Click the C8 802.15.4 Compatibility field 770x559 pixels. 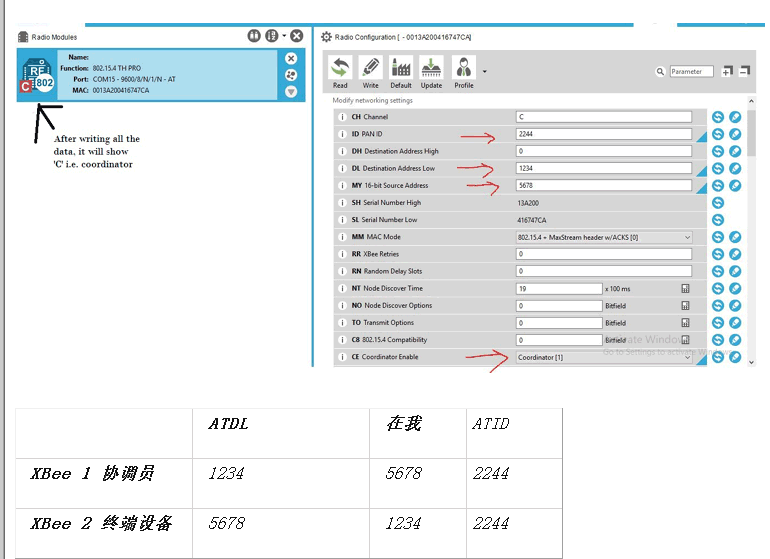coord(559,340)
